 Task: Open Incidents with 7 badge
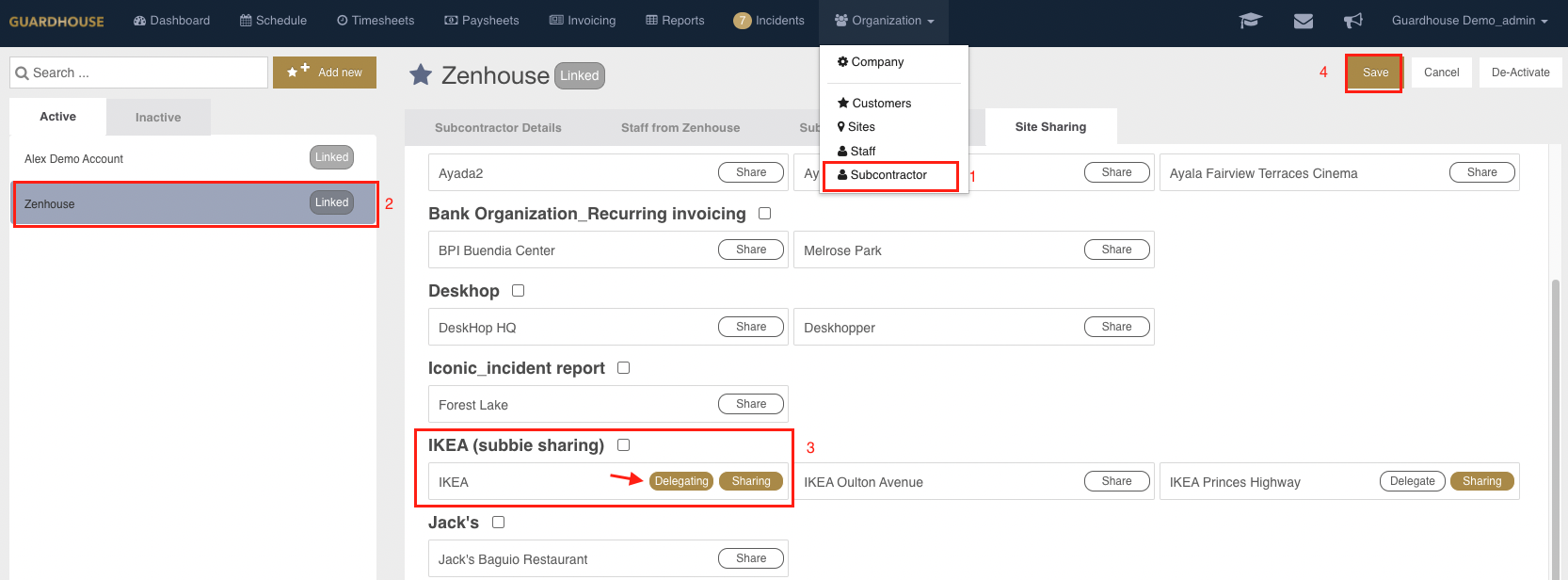click(x=769, y=21)
